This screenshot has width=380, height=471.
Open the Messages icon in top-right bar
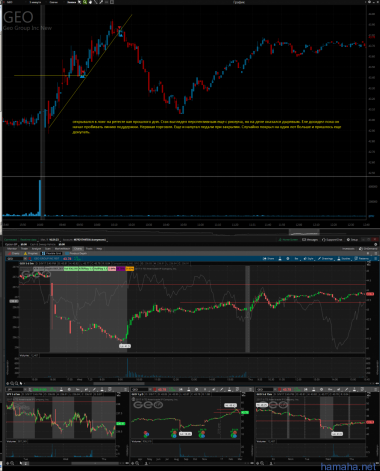(310, 240)
